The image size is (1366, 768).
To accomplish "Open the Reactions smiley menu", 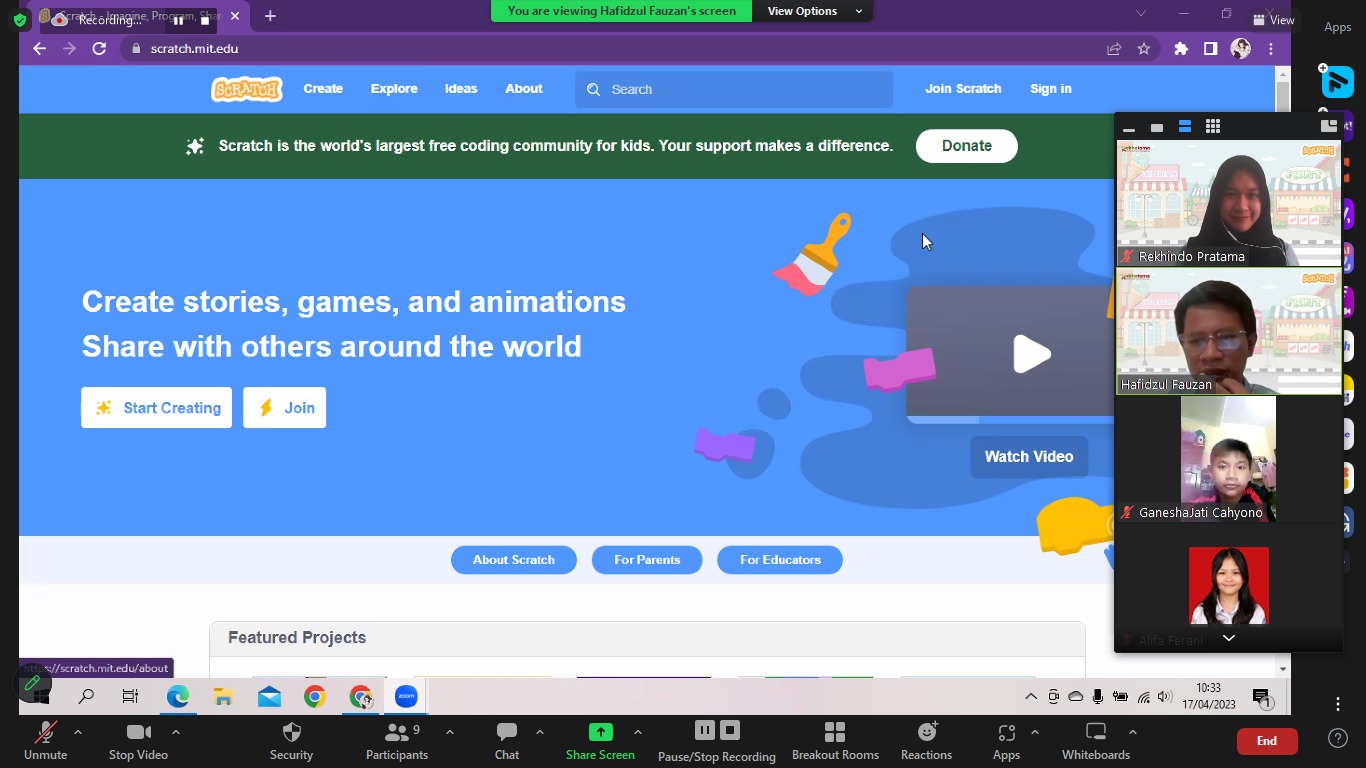I will 926,740.
